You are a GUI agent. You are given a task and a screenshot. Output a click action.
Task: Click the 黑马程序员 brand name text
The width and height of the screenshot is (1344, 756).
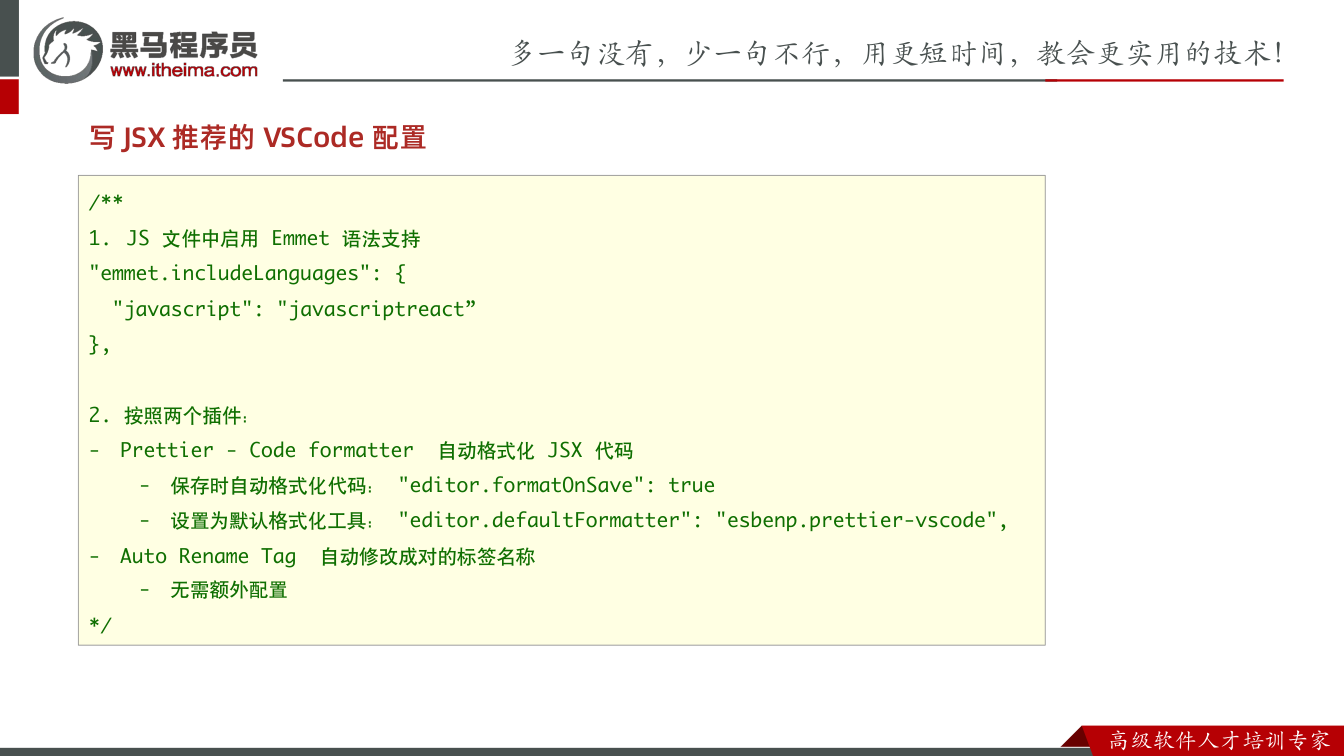184,44
